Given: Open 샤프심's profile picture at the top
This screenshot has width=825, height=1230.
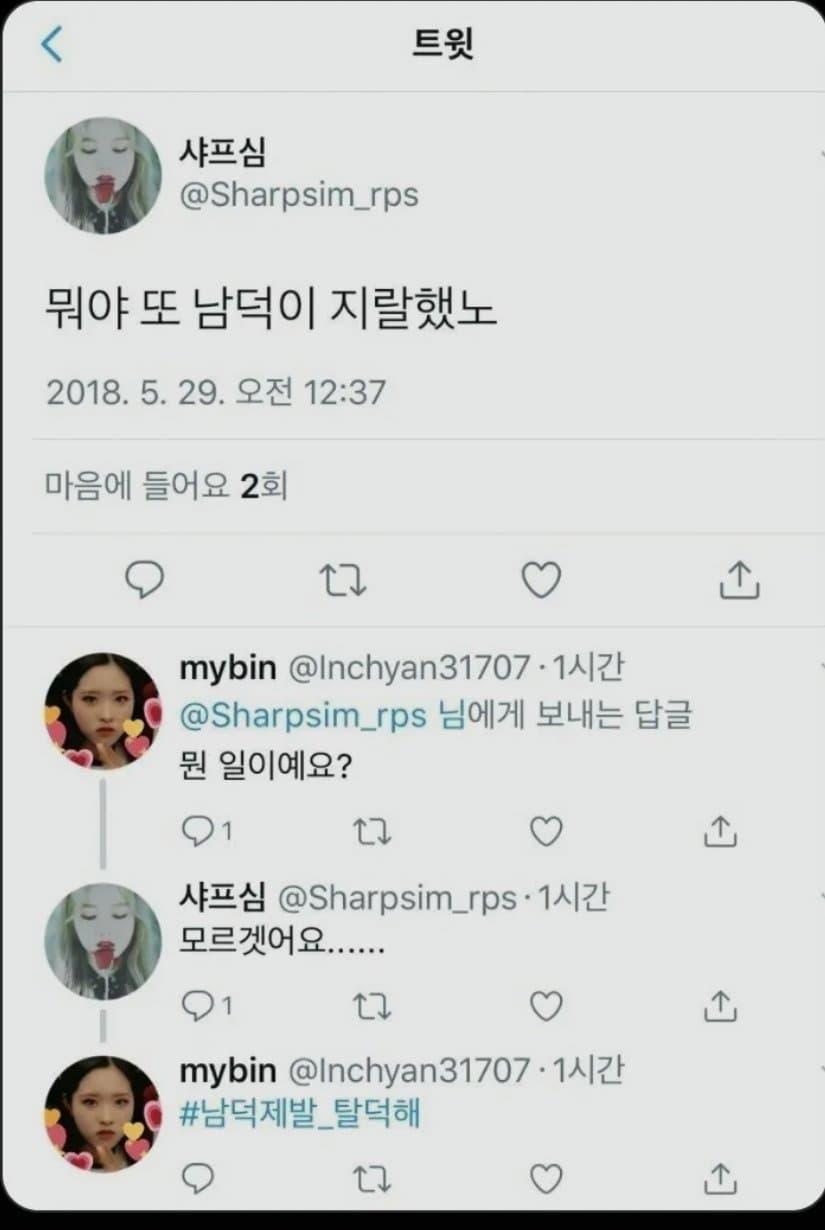Looking at the screenshot, I should (103, 176).
